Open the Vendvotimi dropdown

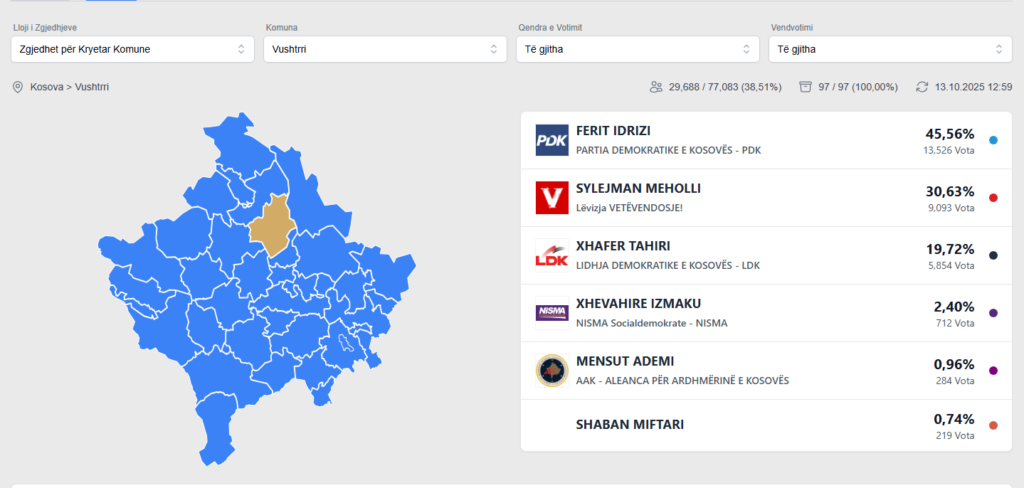click(890, 49)
